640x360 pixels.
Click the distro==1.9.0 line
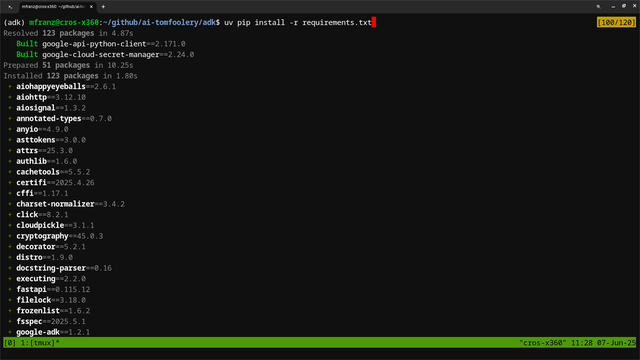click(40, 257)
